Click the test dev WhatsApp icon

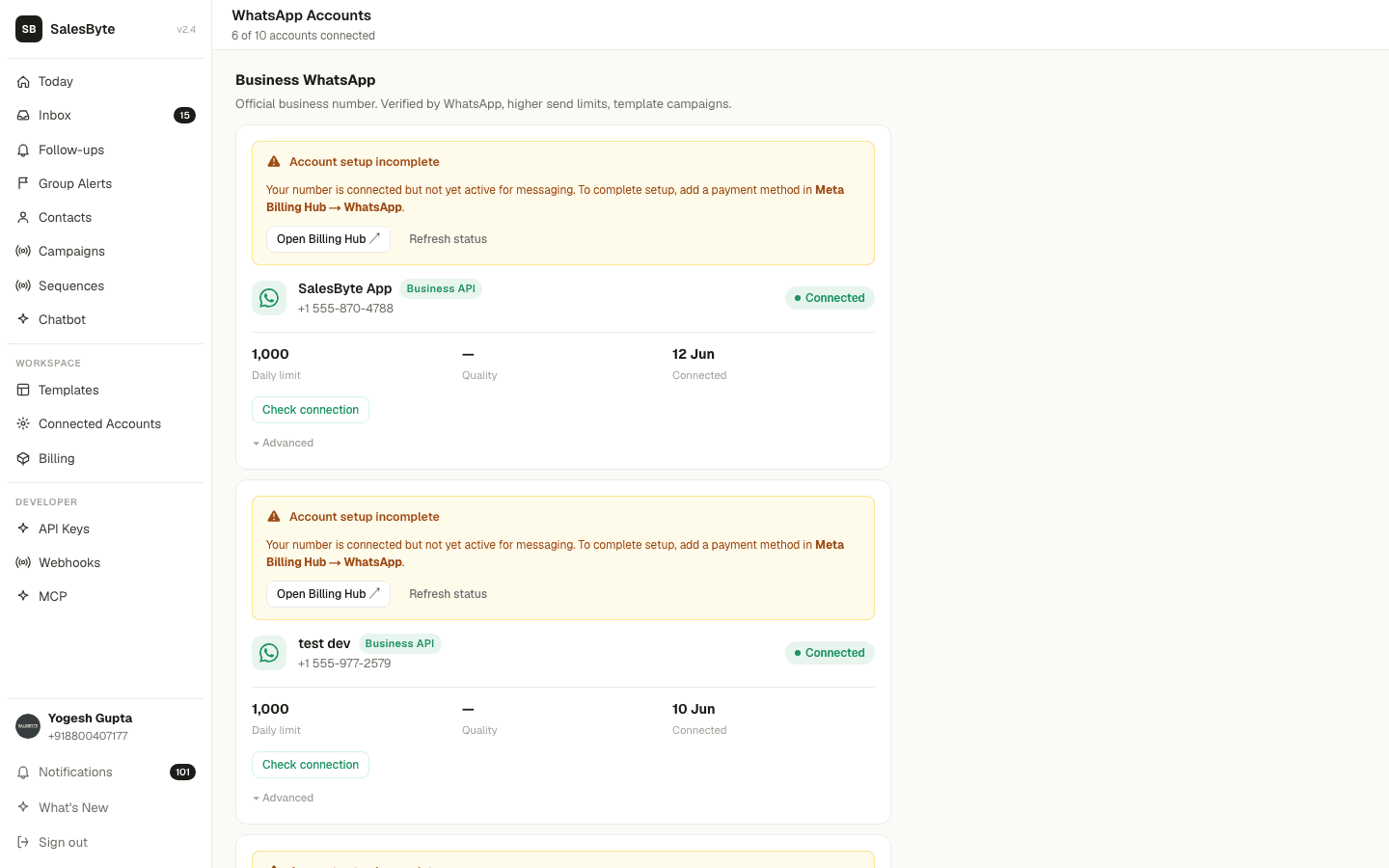[269, 653]
